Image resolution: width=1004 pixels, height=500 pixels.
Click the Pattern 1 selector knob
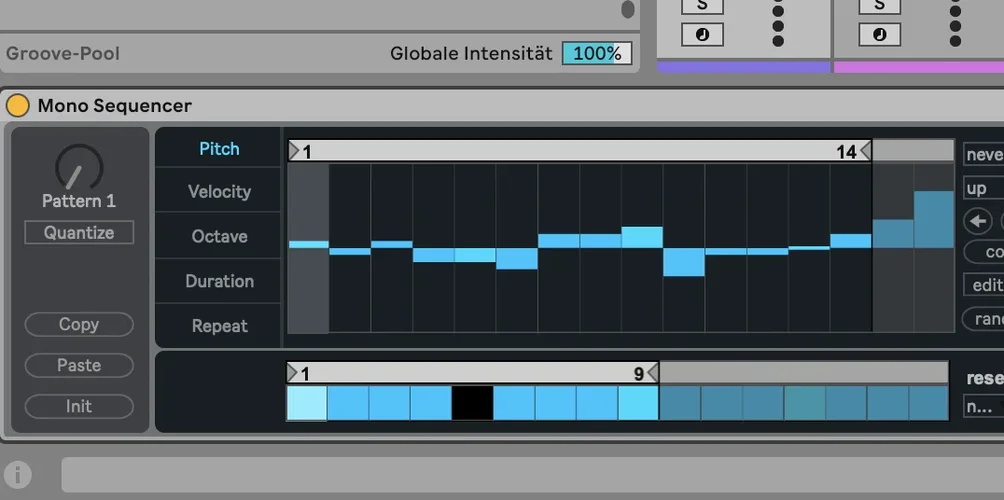79,167
